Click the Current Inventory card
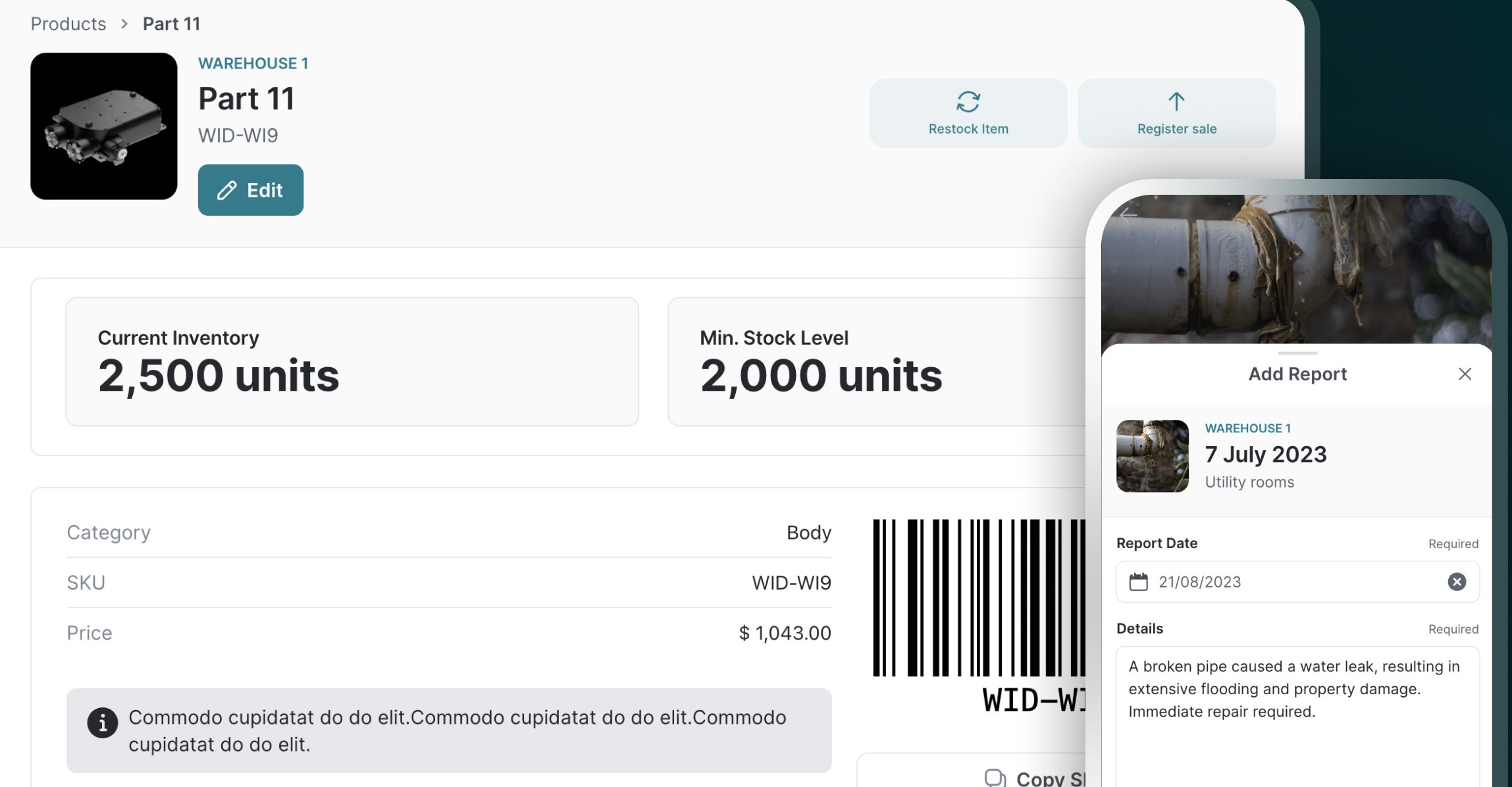This screenshot has width=1512, height=787. [352, 361]
